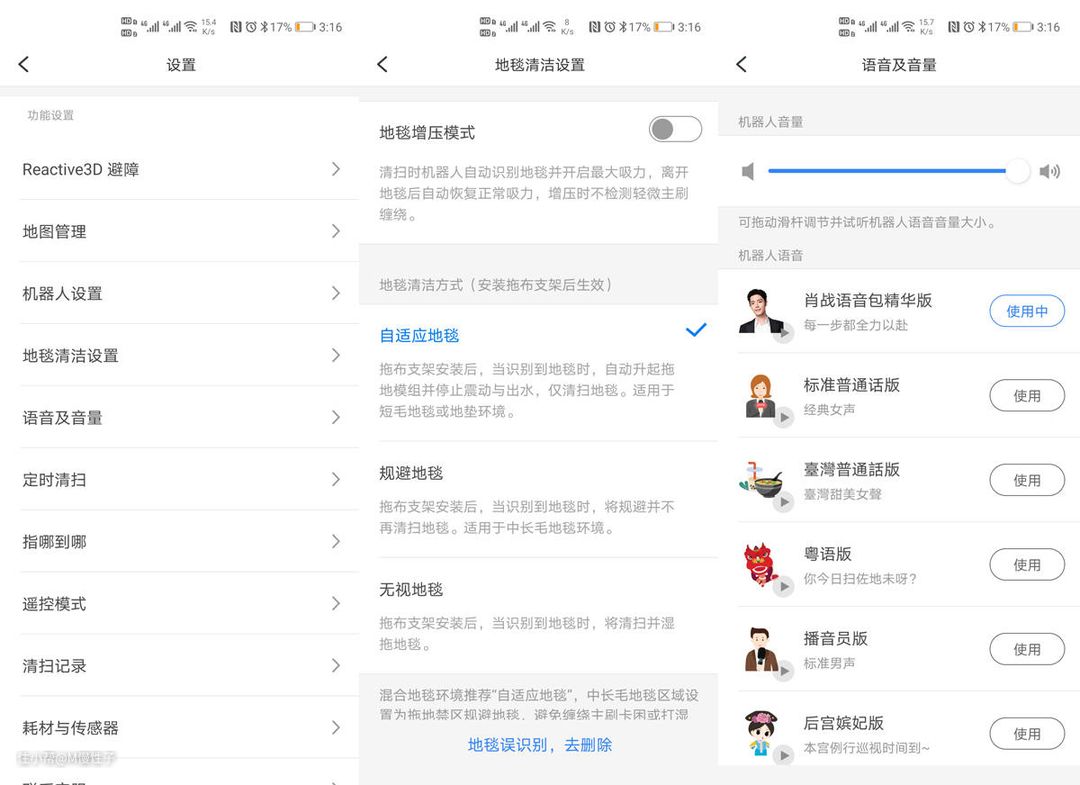Tap back arrow on 语音及音量 screen
1080x785 pixels.
(x=741, y=65)
